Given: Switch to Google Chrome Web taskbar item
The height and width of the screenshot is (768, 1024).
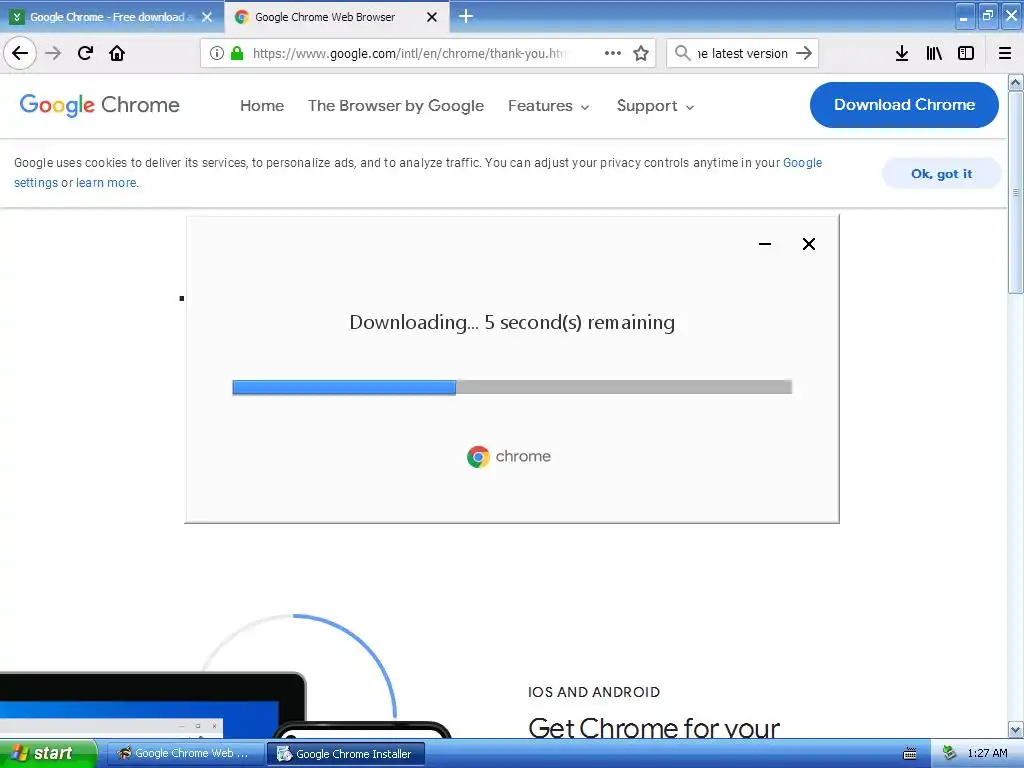Looking at the screenshot, I should point(185,753).
